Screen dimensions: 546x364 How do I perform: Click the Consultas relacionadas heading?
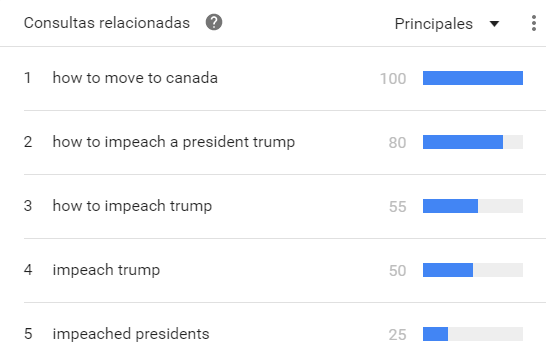tap(107, 23)
